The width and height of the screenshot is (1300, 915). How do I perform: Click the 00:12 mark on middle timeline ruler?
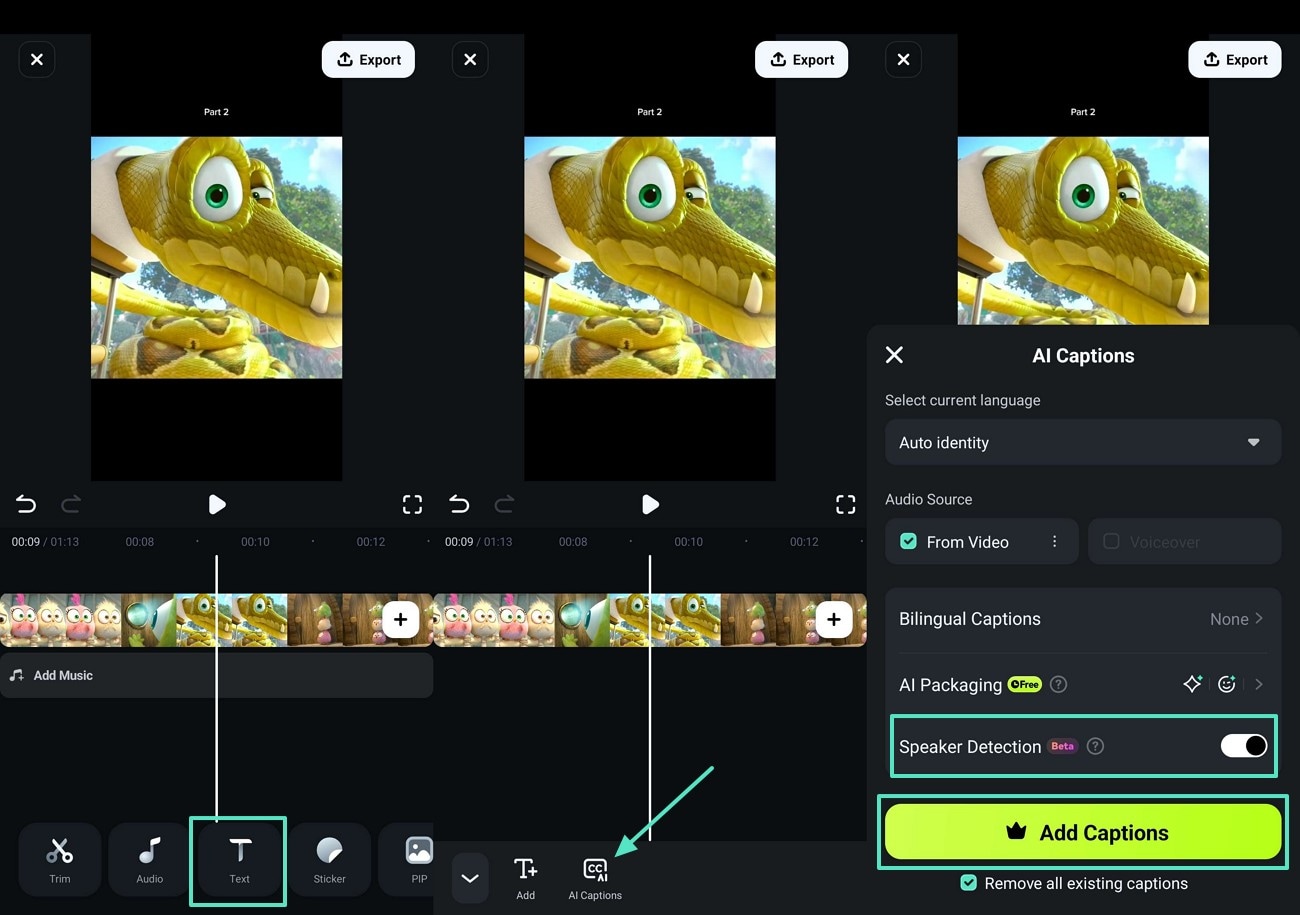pos(804,541)
